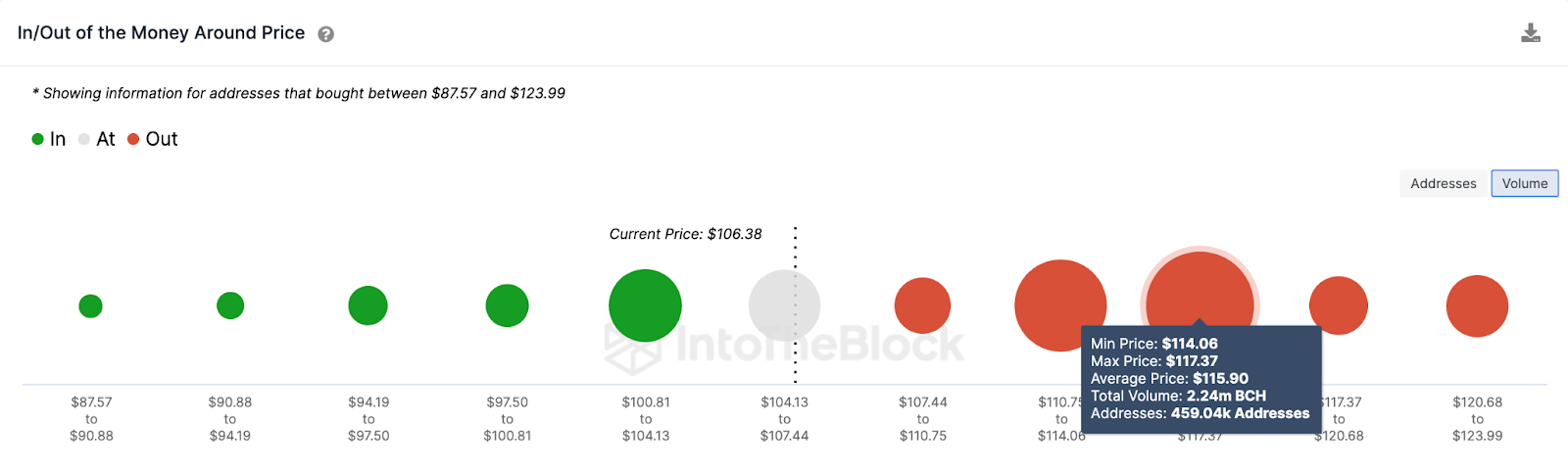Click the $87.57 to $90.88 green bubble
This screenshot has height=470, width=1568.
coord(90,306)
